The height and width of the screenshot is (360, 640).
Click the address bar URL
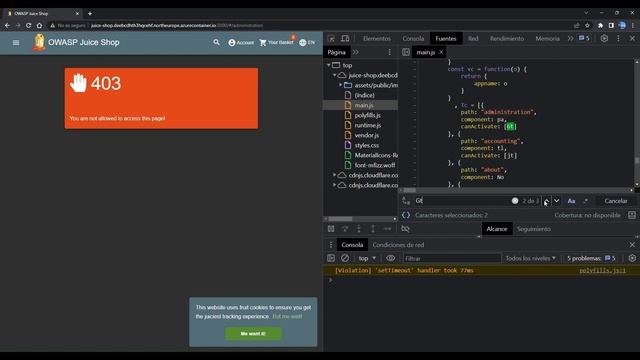pyautogui.click(x=176, y=25)
